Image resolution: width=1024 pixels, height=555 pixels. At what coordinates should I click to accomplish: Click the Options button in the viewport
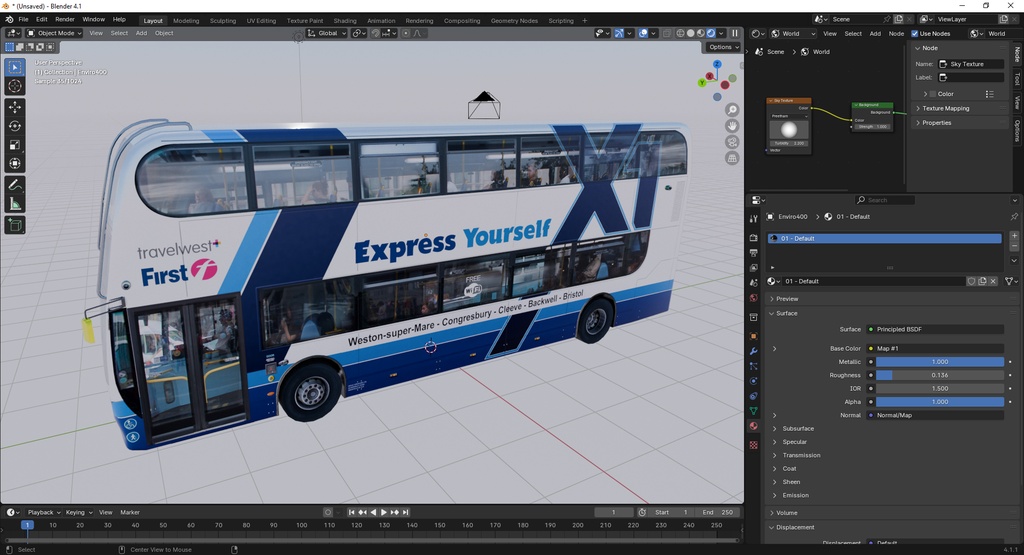pyautogui.click(x=722, y=47)
